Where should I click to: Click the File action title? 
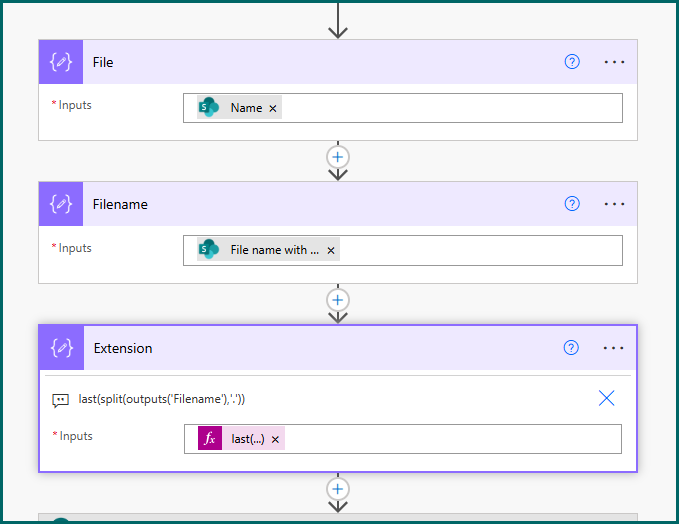coord(103,62)
